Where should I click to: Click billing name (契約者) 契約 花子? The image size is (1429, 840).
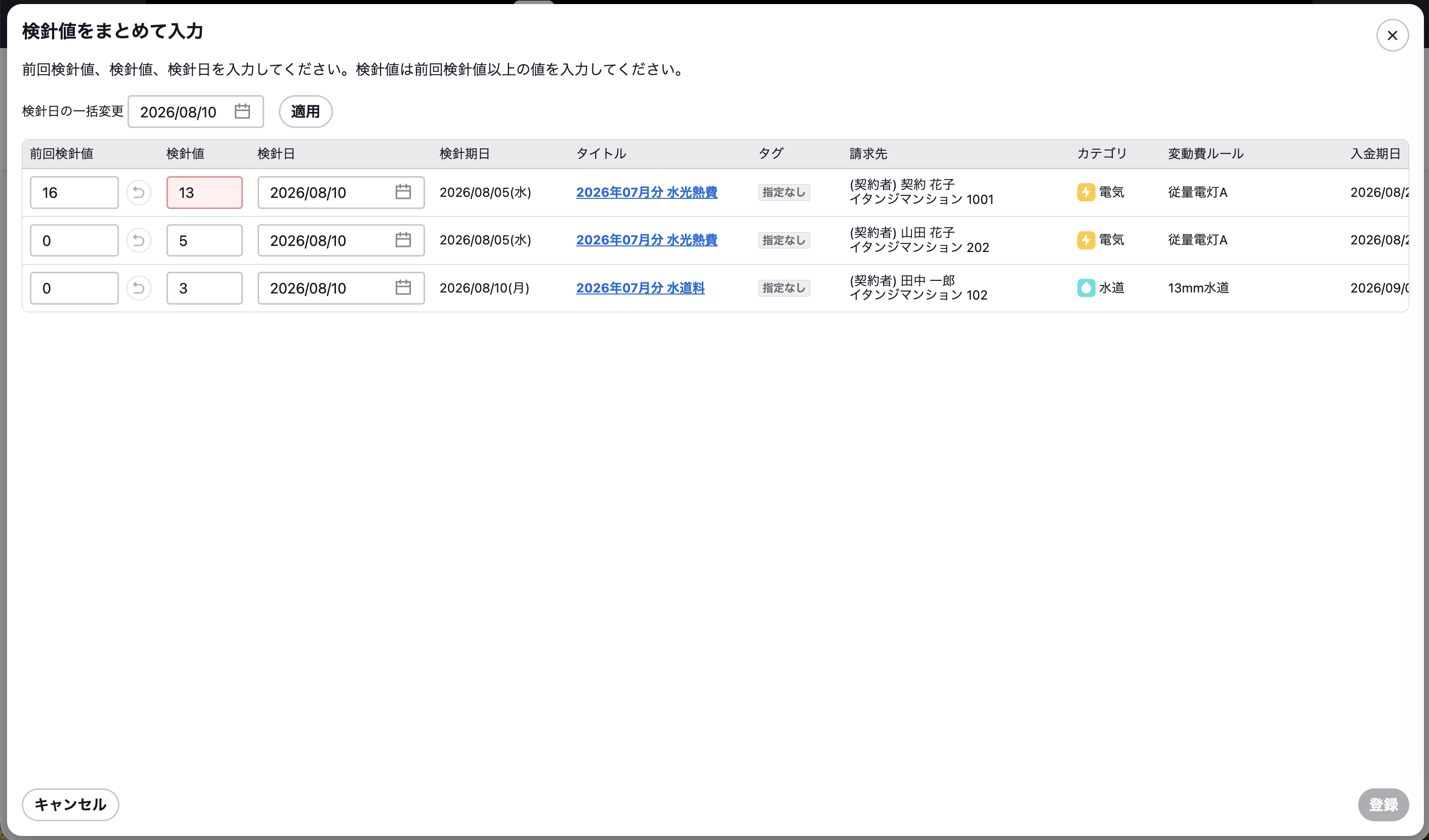[902, 184]
